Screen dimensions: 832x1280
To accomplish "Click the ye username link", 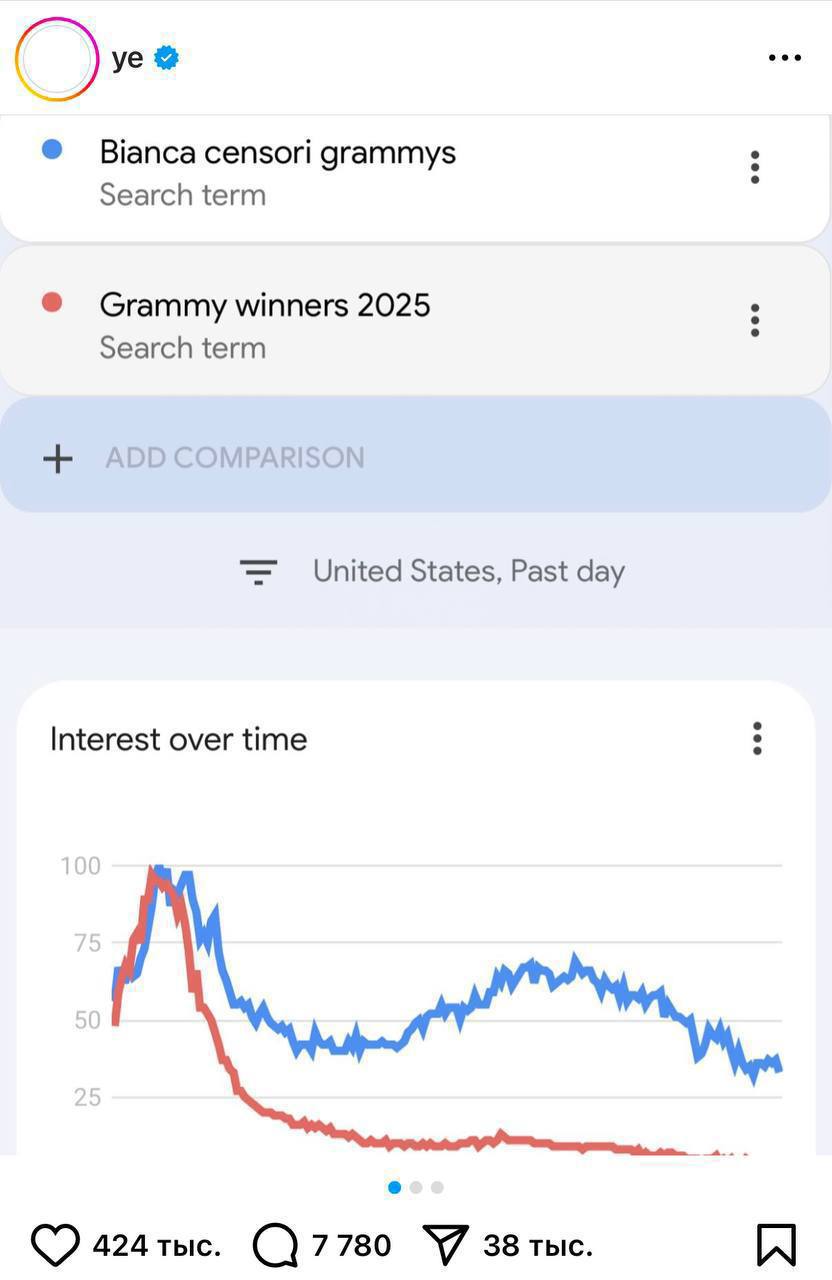I will pos(127,58).
